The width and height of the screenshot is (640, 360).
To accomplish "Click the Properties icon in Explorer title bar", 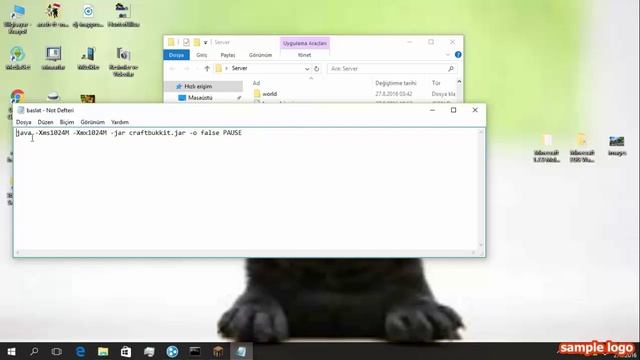I will pos(186,42).
